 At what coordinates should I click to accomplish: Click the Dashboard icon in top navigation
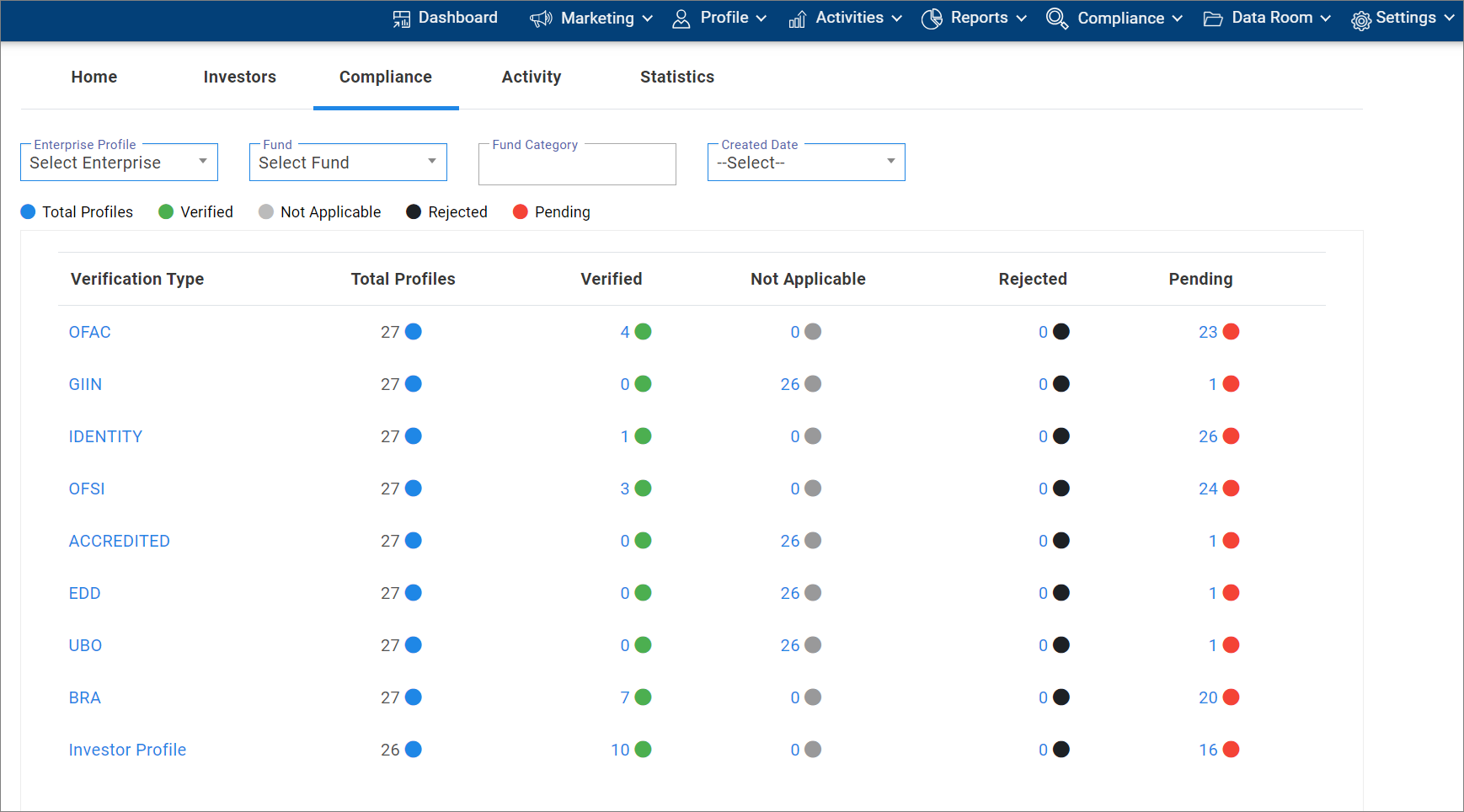(x=402, y=19)
